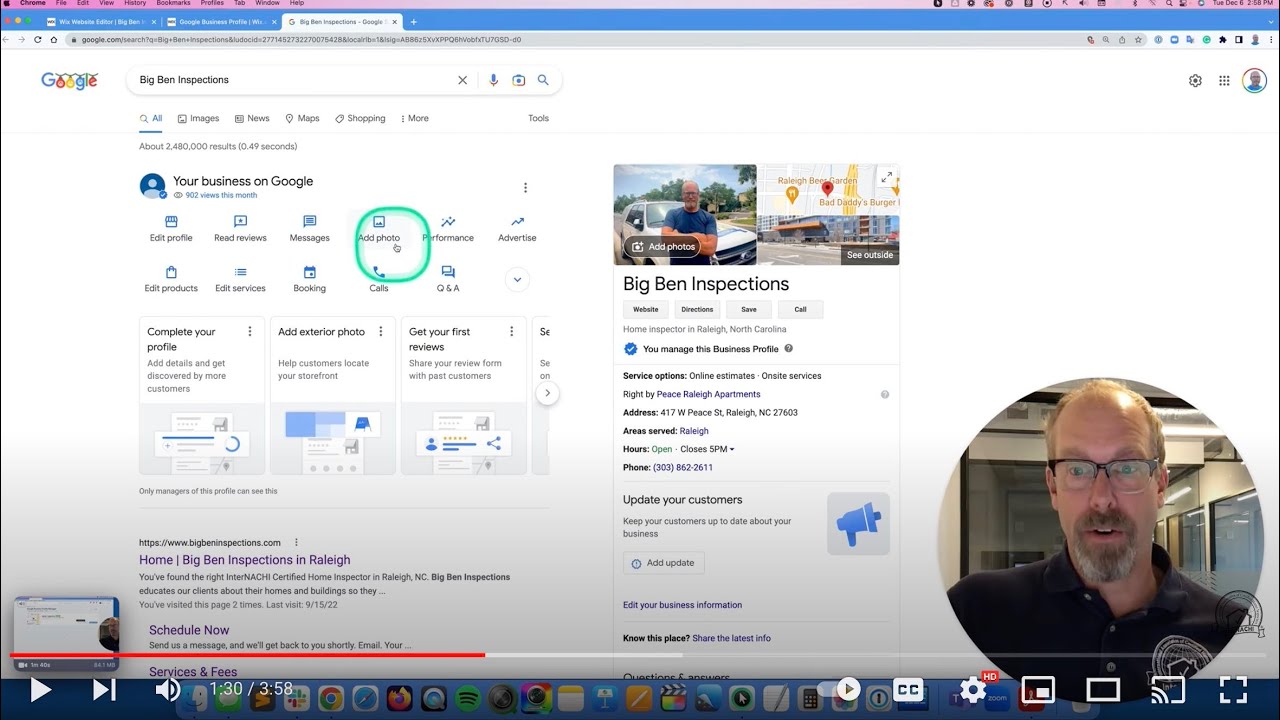Click the Add photo shortcut
The height and width of the screenshot is (720, 1280).
[x=379, y=229]
